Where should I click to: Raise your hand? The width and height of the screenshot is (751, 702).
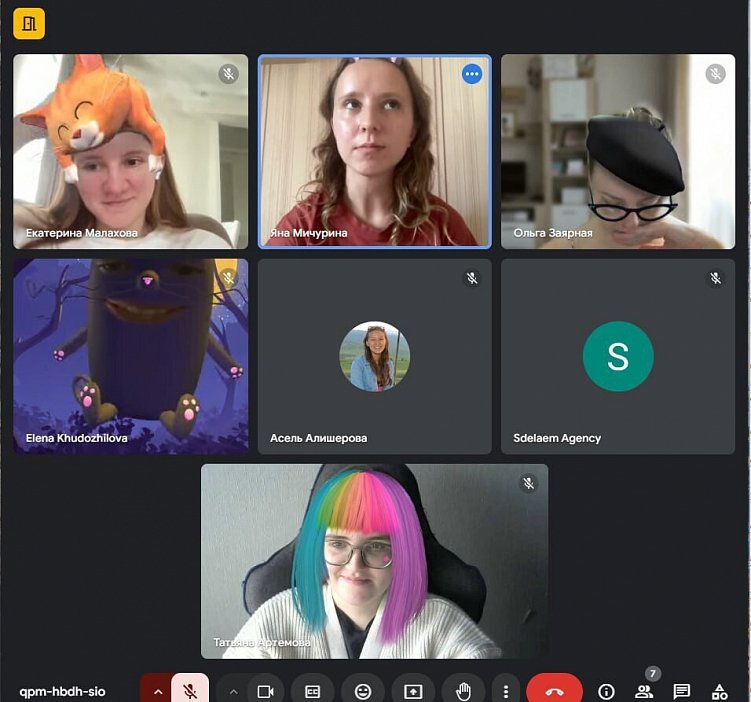(463, 691)
